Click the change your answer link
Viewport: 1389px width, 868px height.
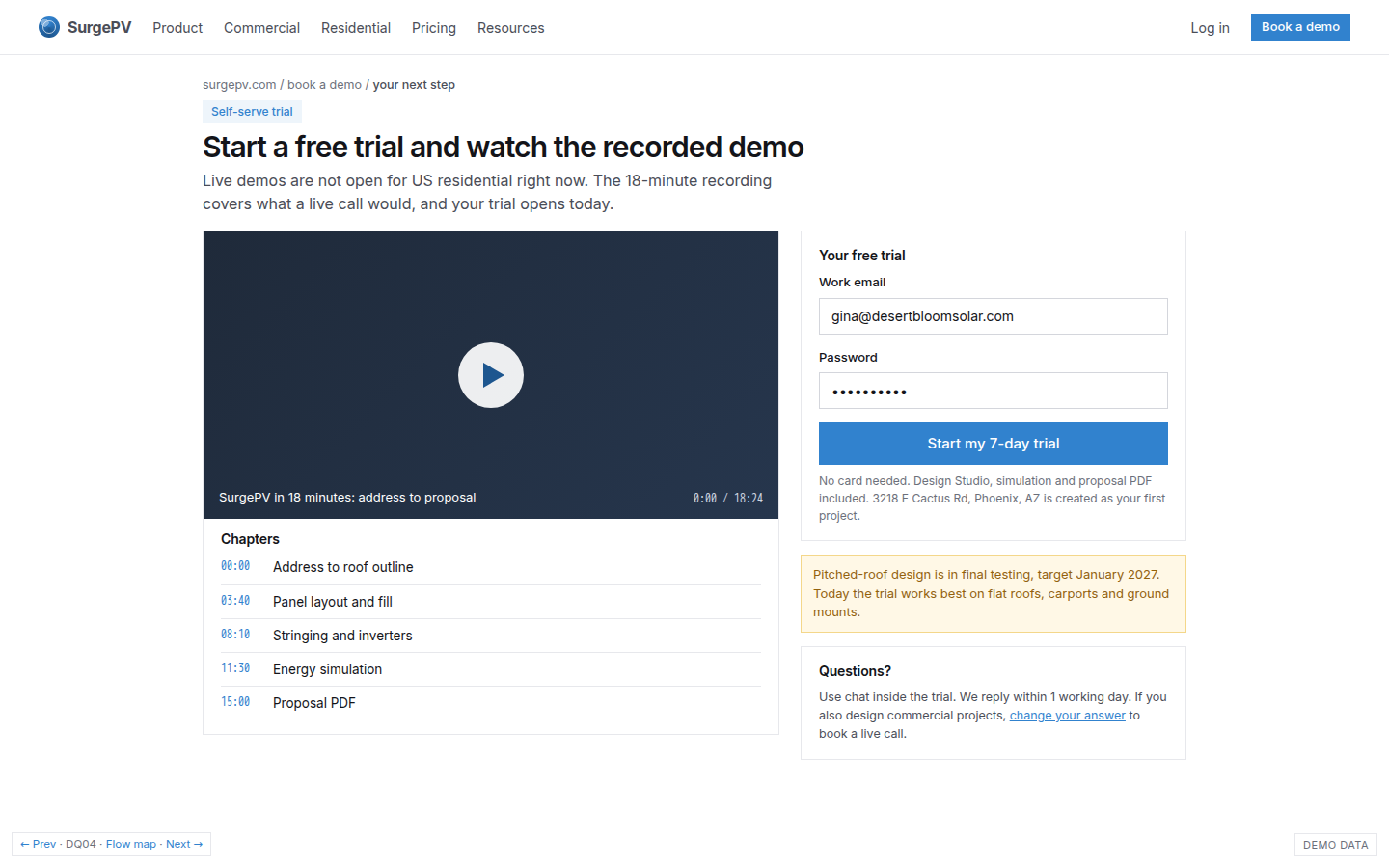(1067, 716)
